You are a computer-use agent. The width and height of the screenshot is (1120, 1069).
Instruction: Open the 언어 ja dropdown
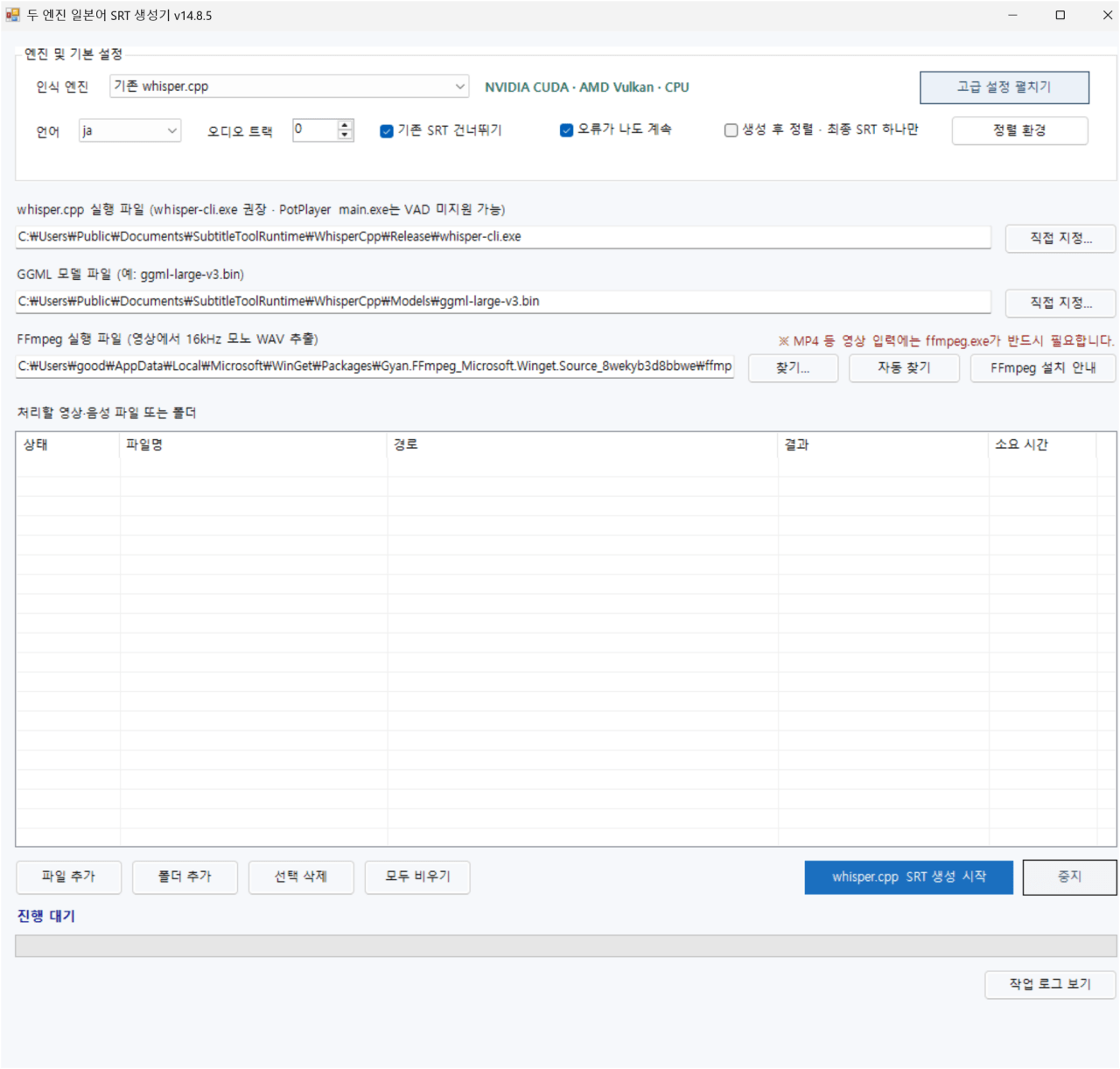pos(129,130)
